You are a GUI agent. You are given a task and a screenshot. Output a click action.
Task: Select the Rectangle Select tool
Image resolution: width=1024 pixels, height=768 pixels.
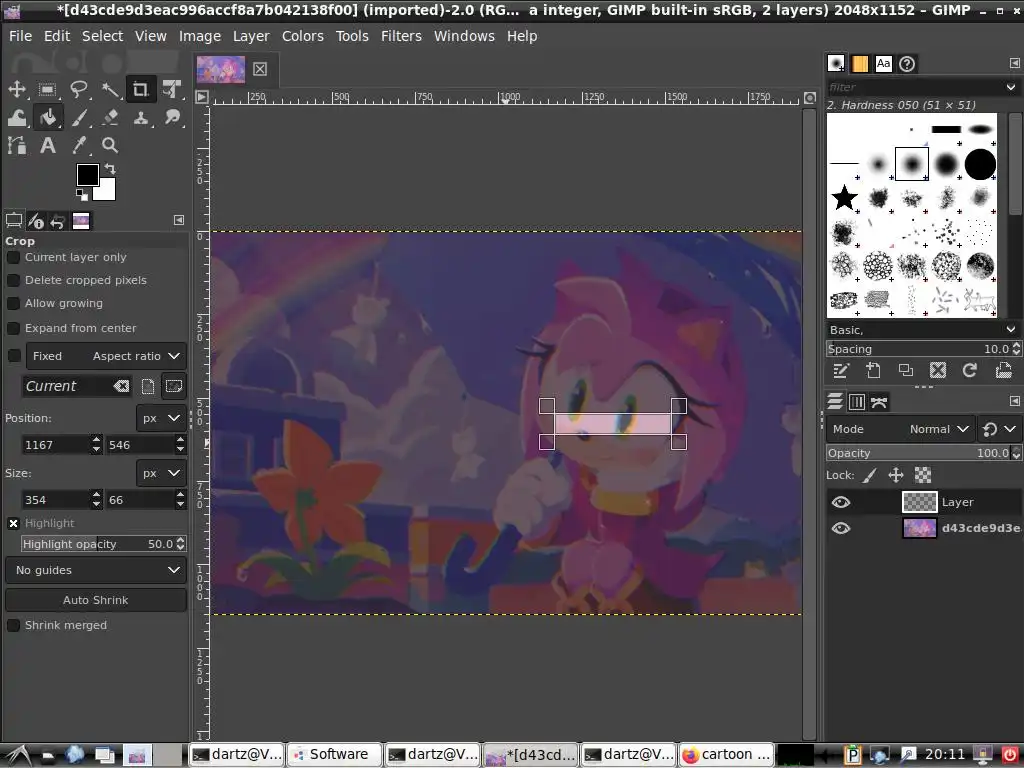[47, 89]
